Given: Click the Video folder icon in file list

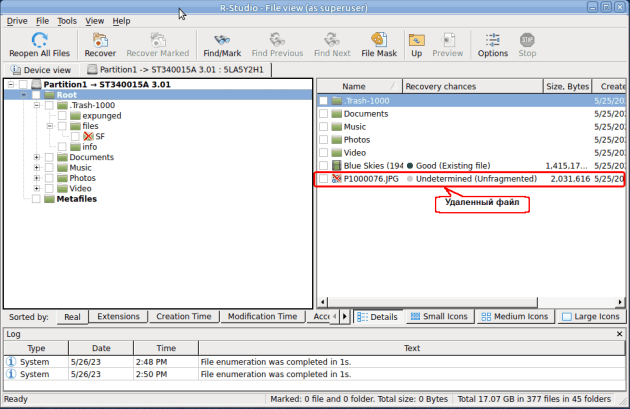Looking at the screenshot, I should pos(337,153).
